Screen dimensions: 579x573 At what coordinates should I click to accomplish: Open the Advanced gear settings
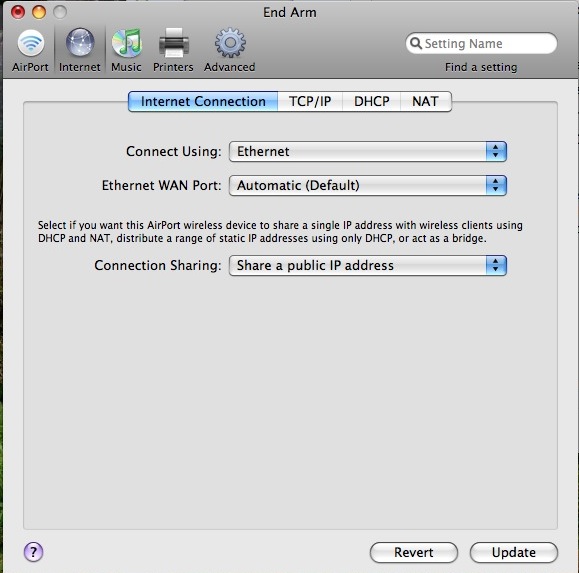[x=230, y=50]
